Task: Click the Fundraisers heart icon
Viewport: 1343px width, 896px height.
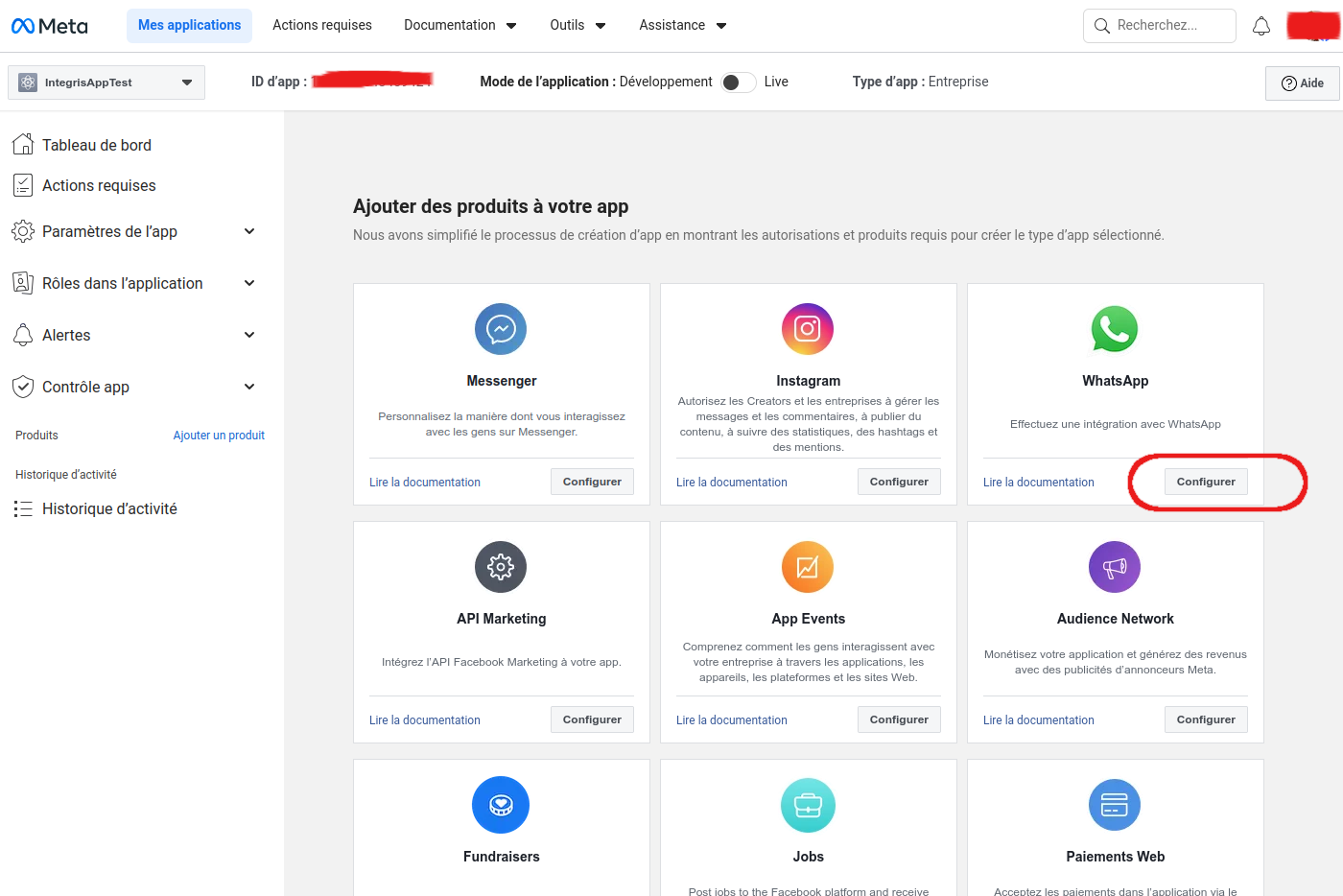Action: [501, 805]
